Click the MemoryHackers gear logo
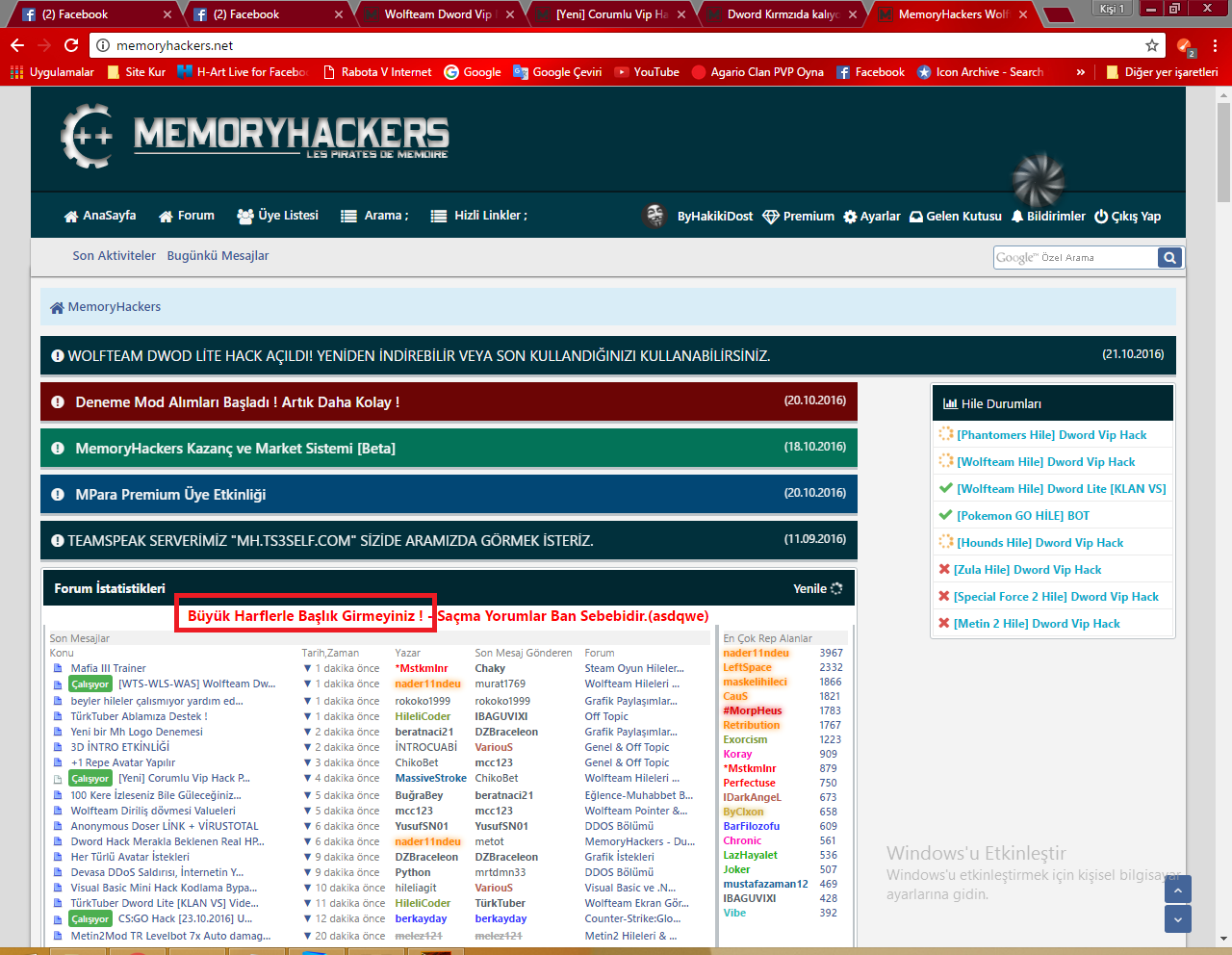Viewport: 1232px width, 955px height. [x=88, y=136]
